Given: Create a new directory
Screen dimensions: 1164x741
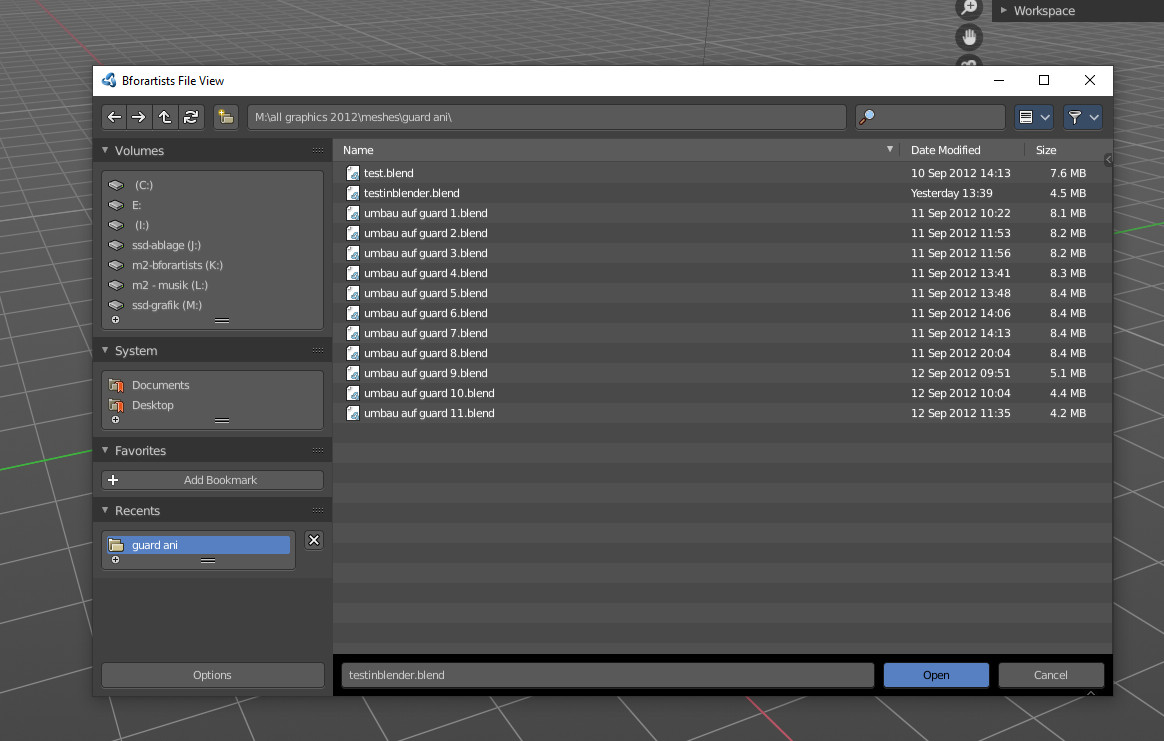Looking at the screenshot, I should pos(226,117).
